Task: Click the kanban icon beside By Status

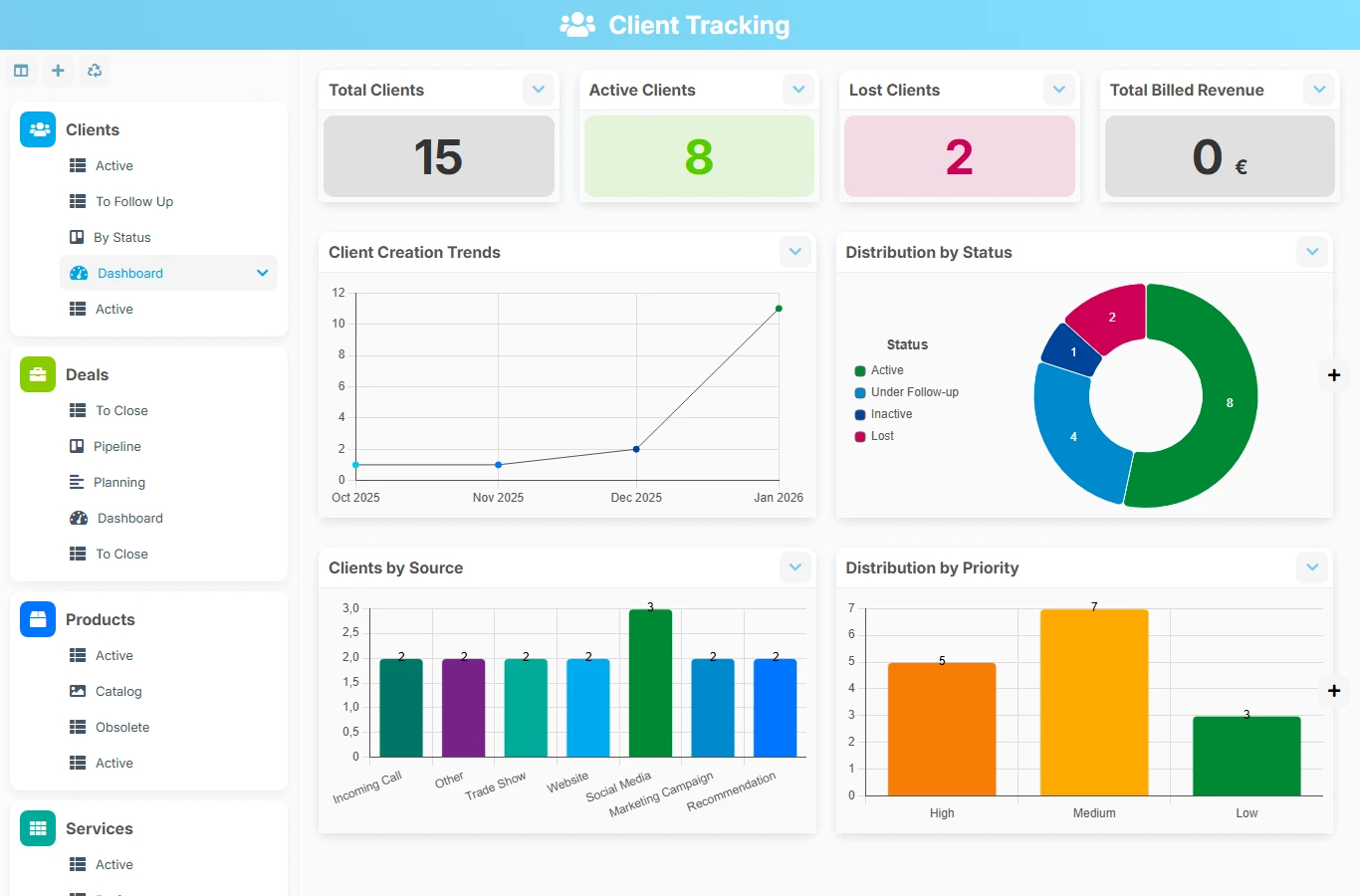Action: pos(77,237)
